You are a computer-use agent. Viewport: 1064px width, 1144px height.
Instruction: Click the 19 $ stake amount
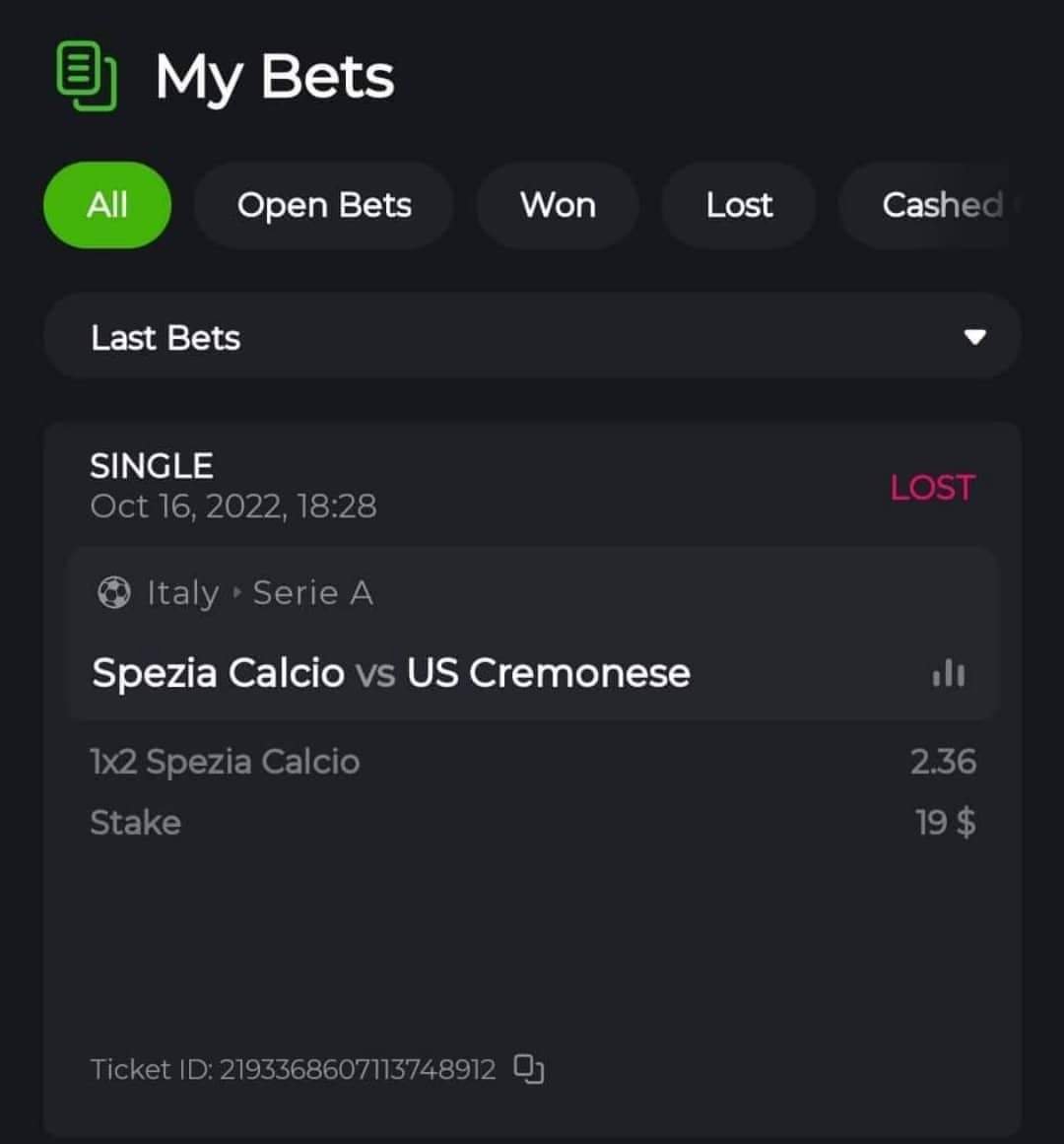coord(946,822)
